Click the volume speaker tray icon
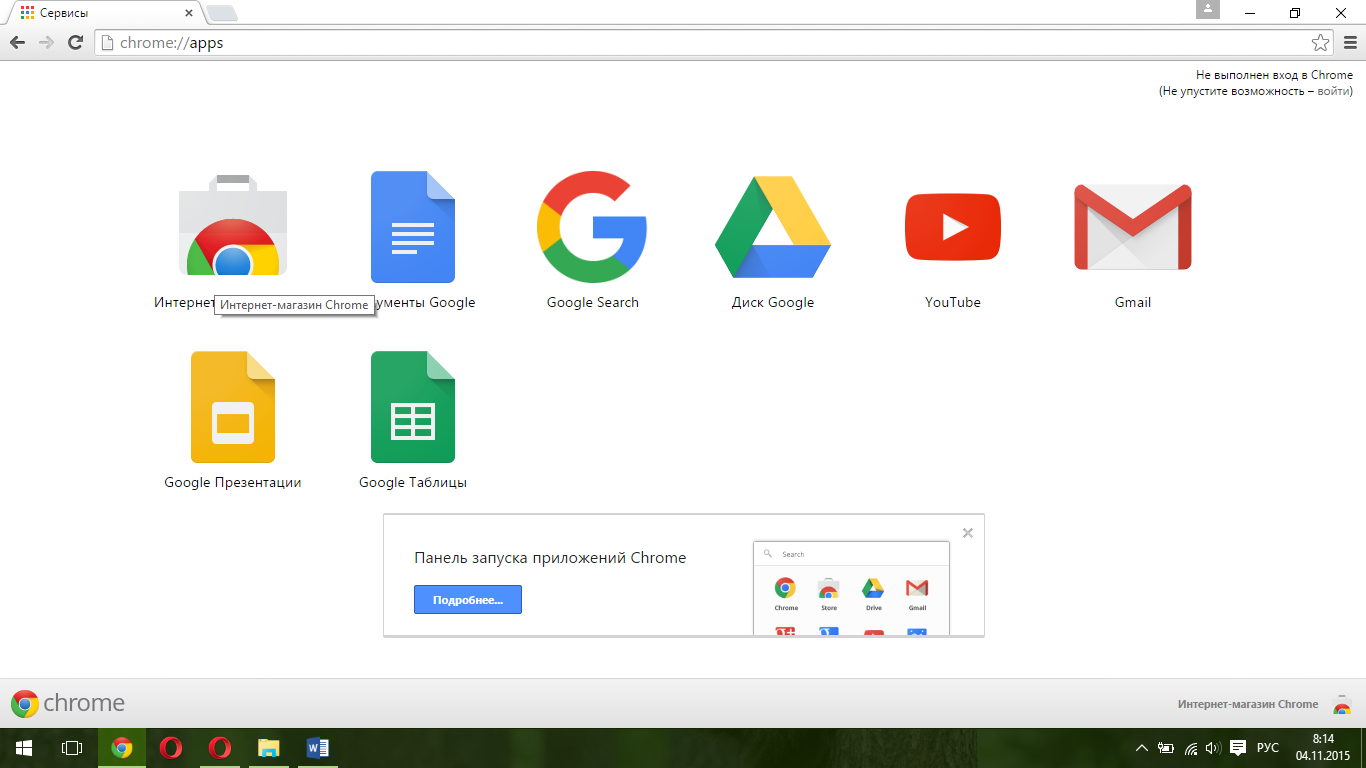The height and width of the screenshot is (768, 1366). [x=1213, y=747]
